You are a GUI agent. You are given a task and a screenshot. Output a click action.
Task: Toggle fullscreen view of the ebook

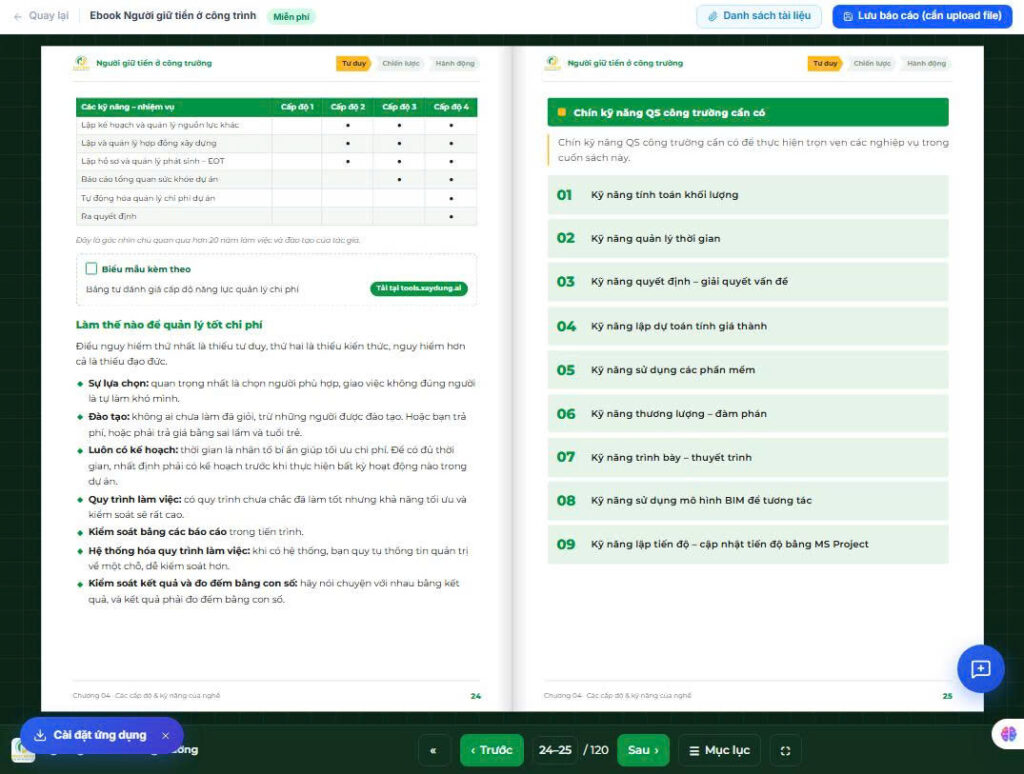(x=785, y=750)
